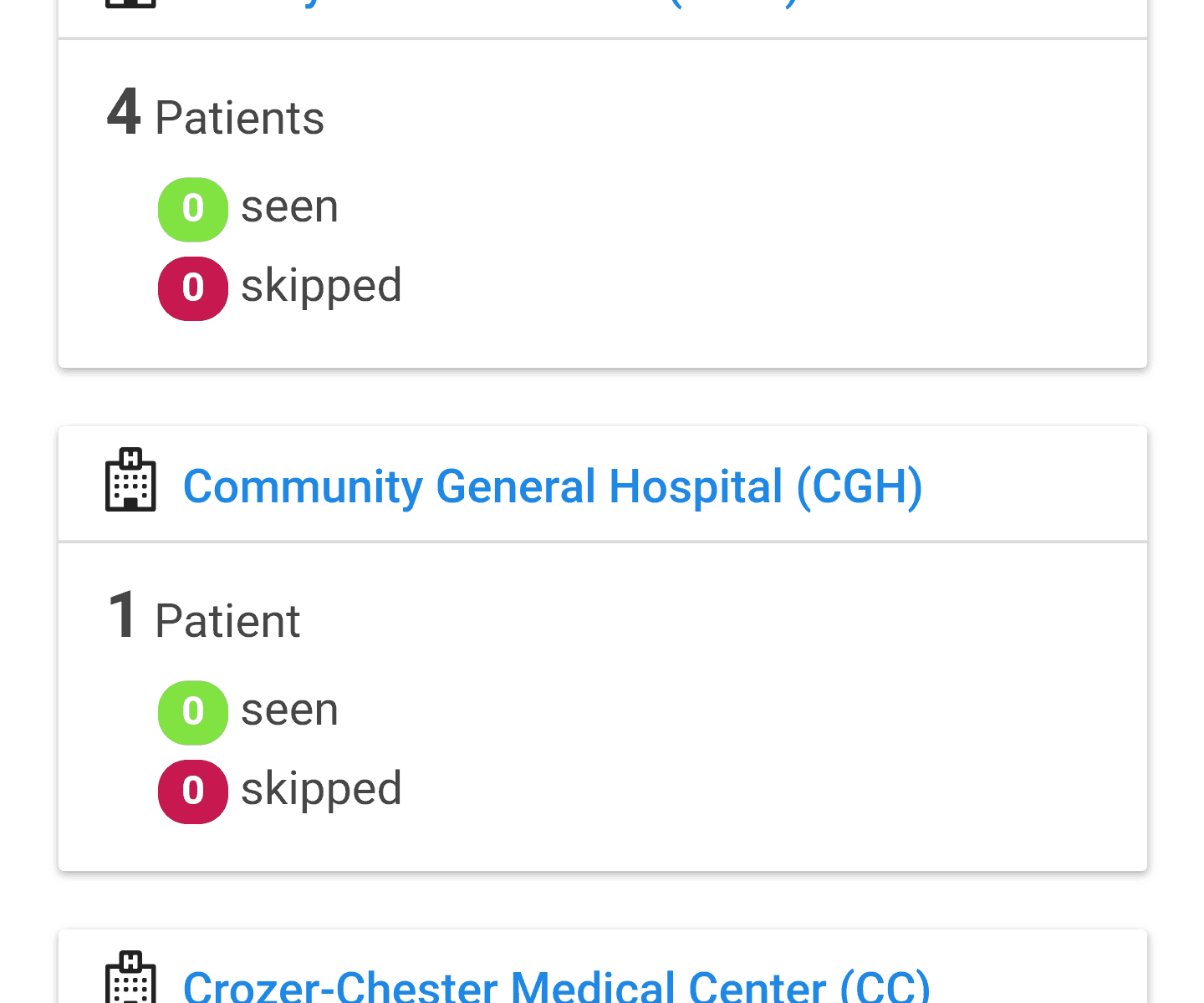
Task: Click empty header space right of CGH title
Action: (1037, 485)
